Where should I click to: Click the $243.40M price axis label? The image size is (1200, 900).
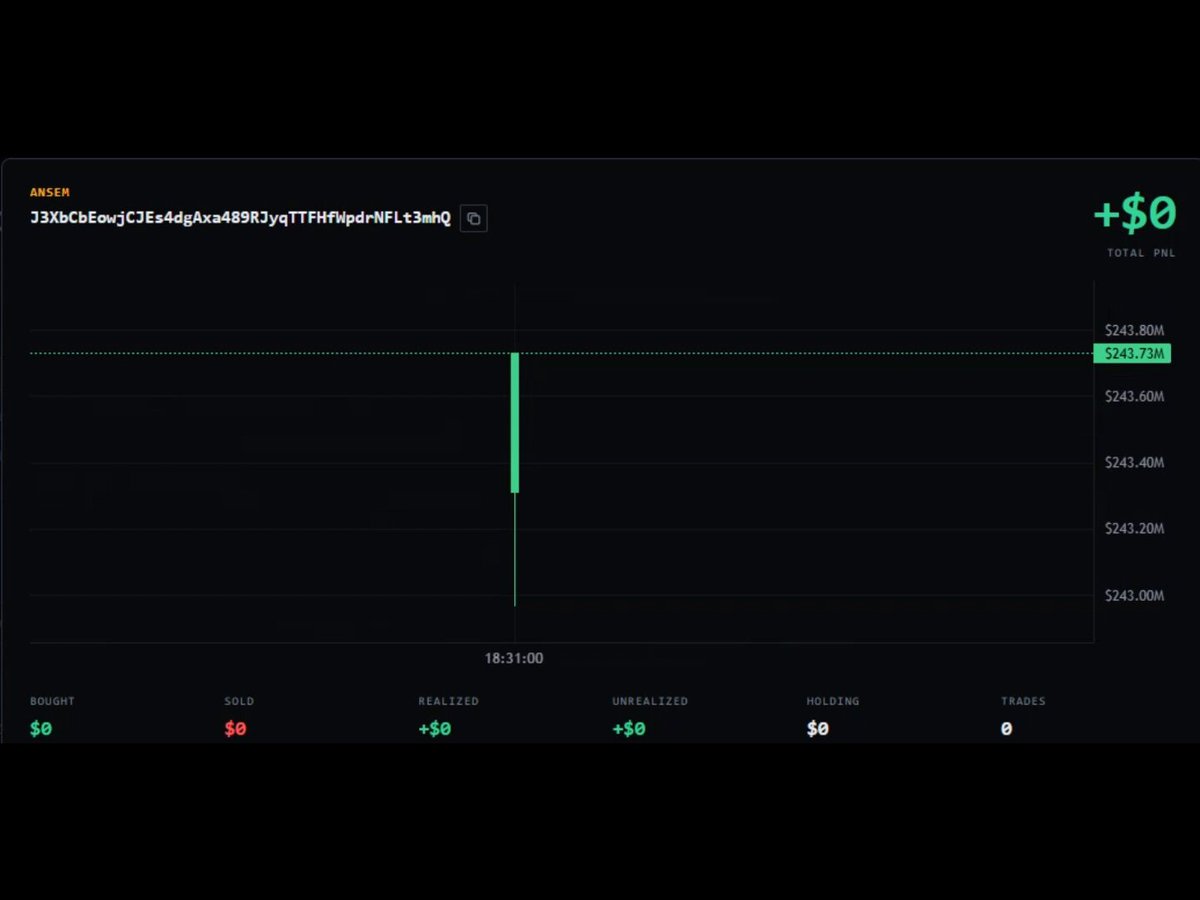tap(1134, 462)
